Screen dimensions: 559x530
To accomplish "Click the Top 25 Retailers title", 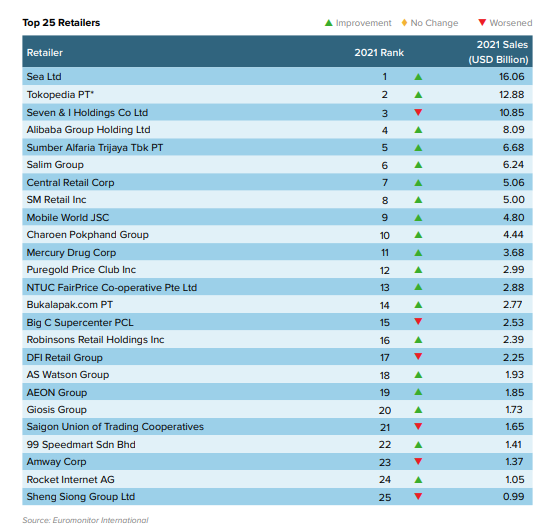I will click(61, 23).
